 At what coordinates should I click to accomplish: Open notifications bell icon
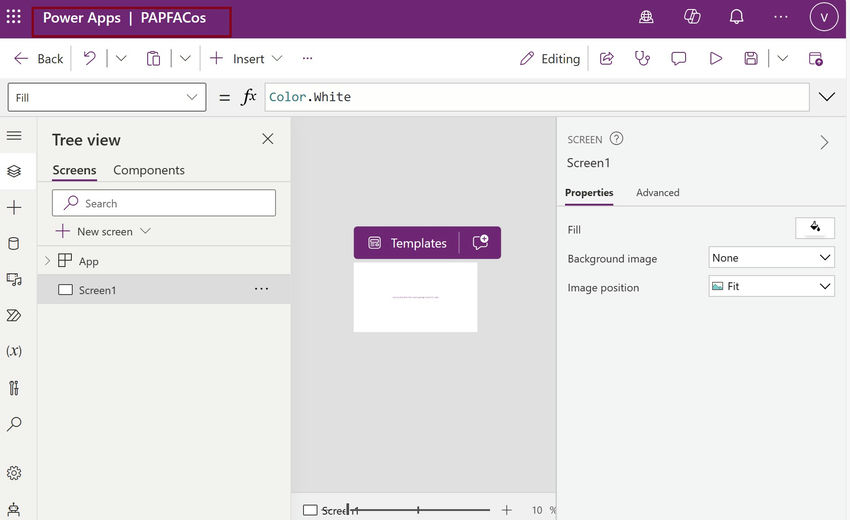[x=736, y=17]
